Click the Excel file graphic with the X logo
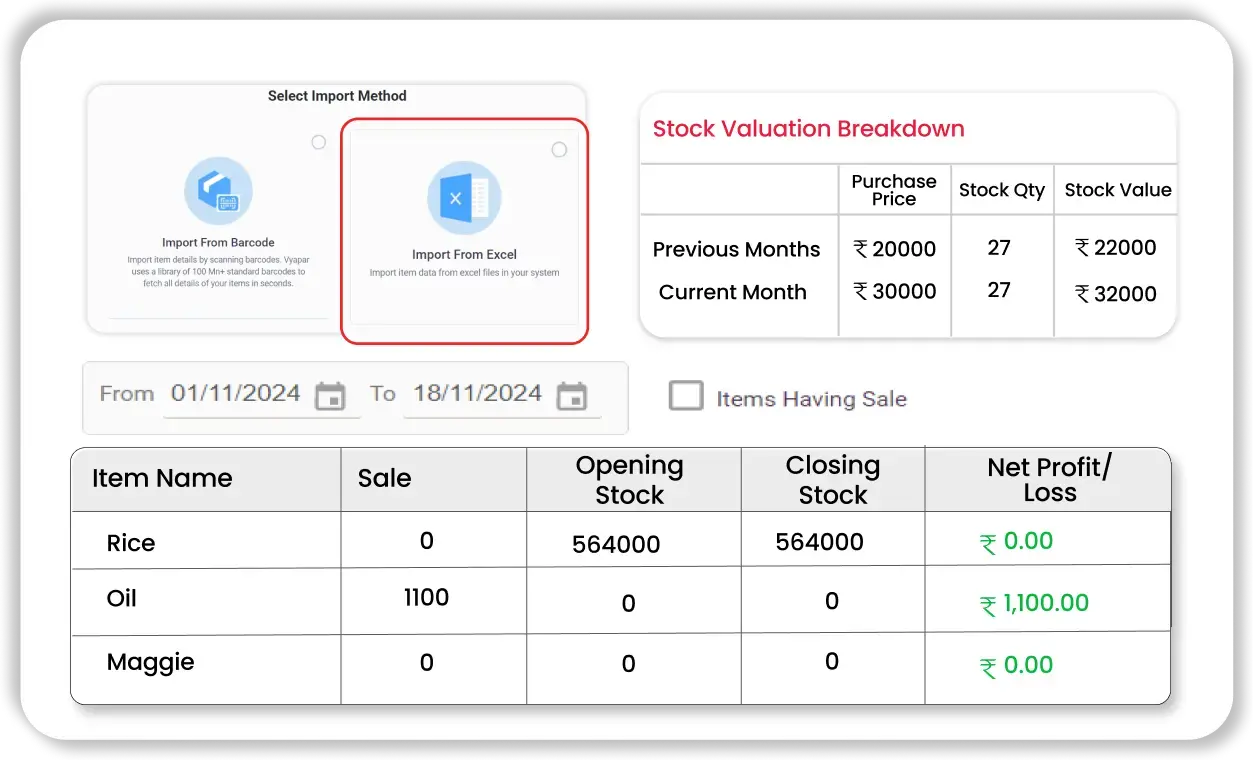 [464, 198]
